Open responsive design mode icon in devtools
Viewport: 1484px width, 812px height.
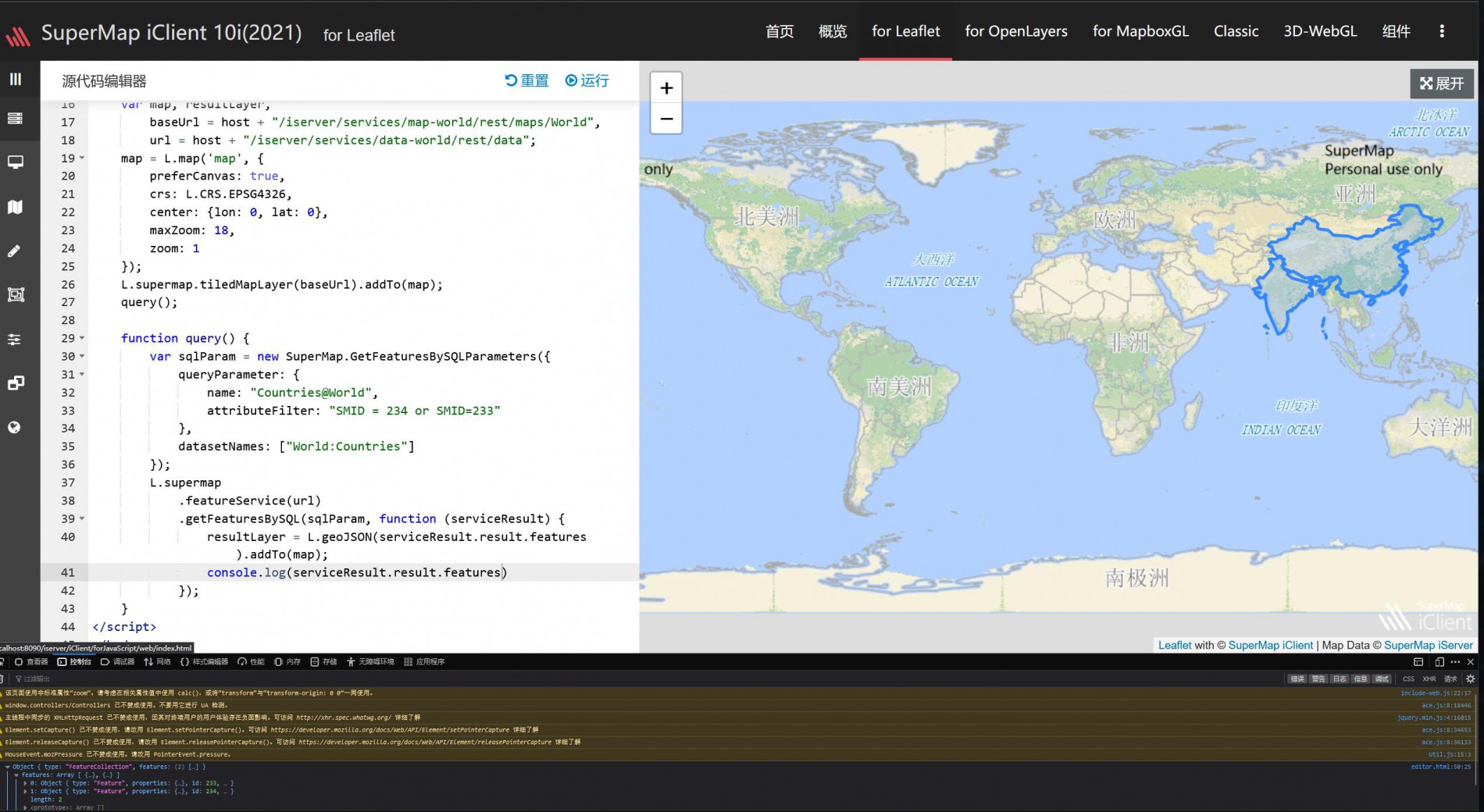(x=1439, y=662)
